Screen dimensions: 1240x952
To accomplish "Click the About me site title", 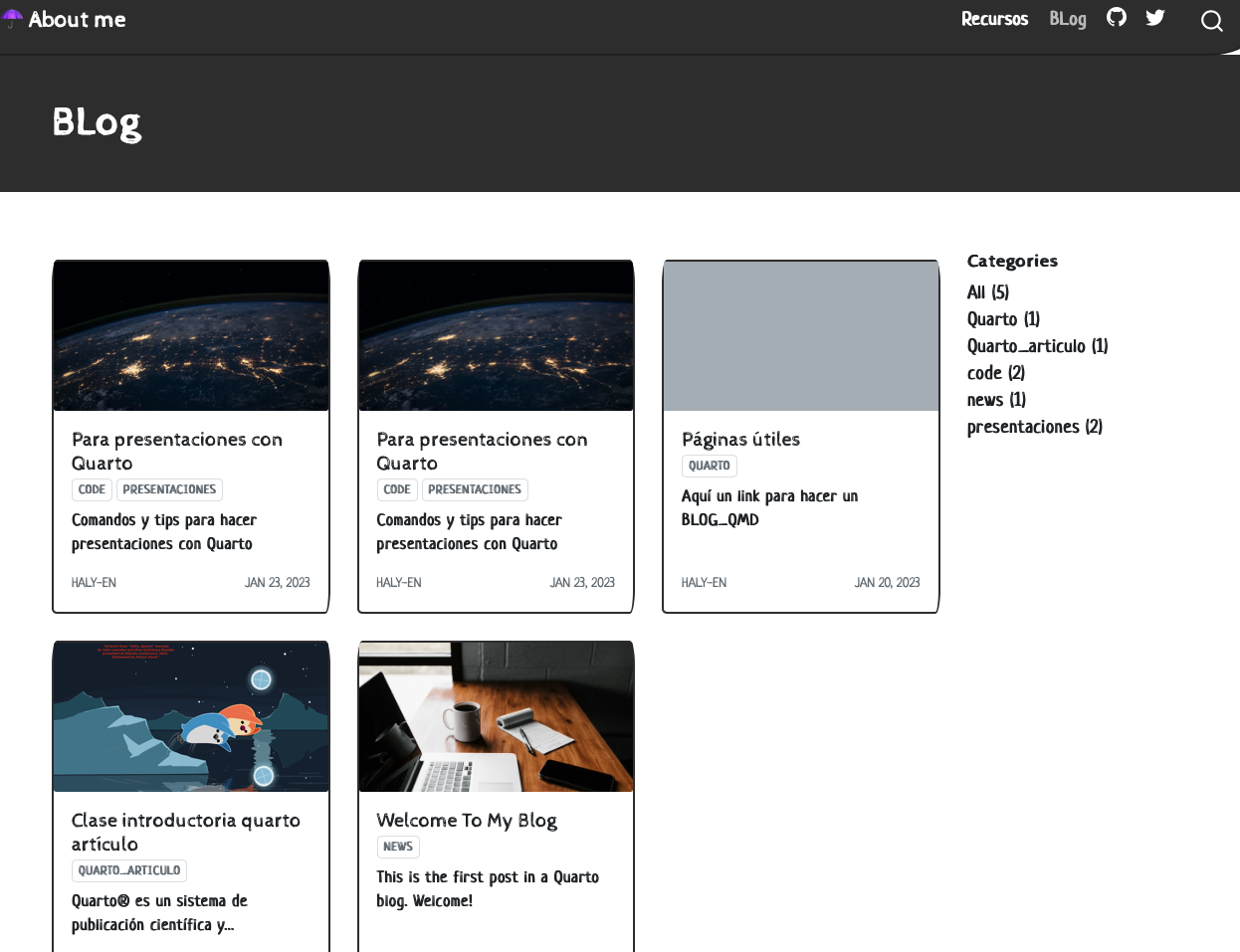I will pyautogui.click(x=78, y=20).
